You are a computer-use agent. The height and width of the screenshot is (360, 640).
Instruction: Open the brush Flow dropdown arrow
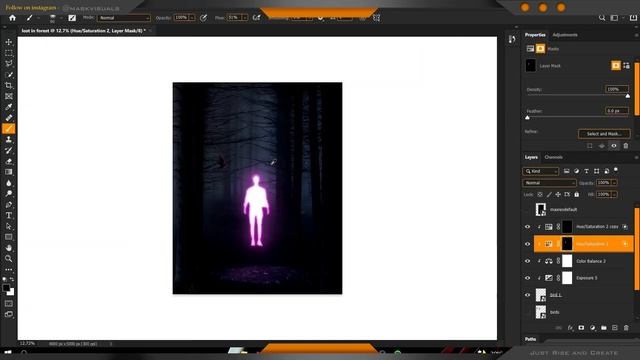pyautogui.click(x=244, y=18)
